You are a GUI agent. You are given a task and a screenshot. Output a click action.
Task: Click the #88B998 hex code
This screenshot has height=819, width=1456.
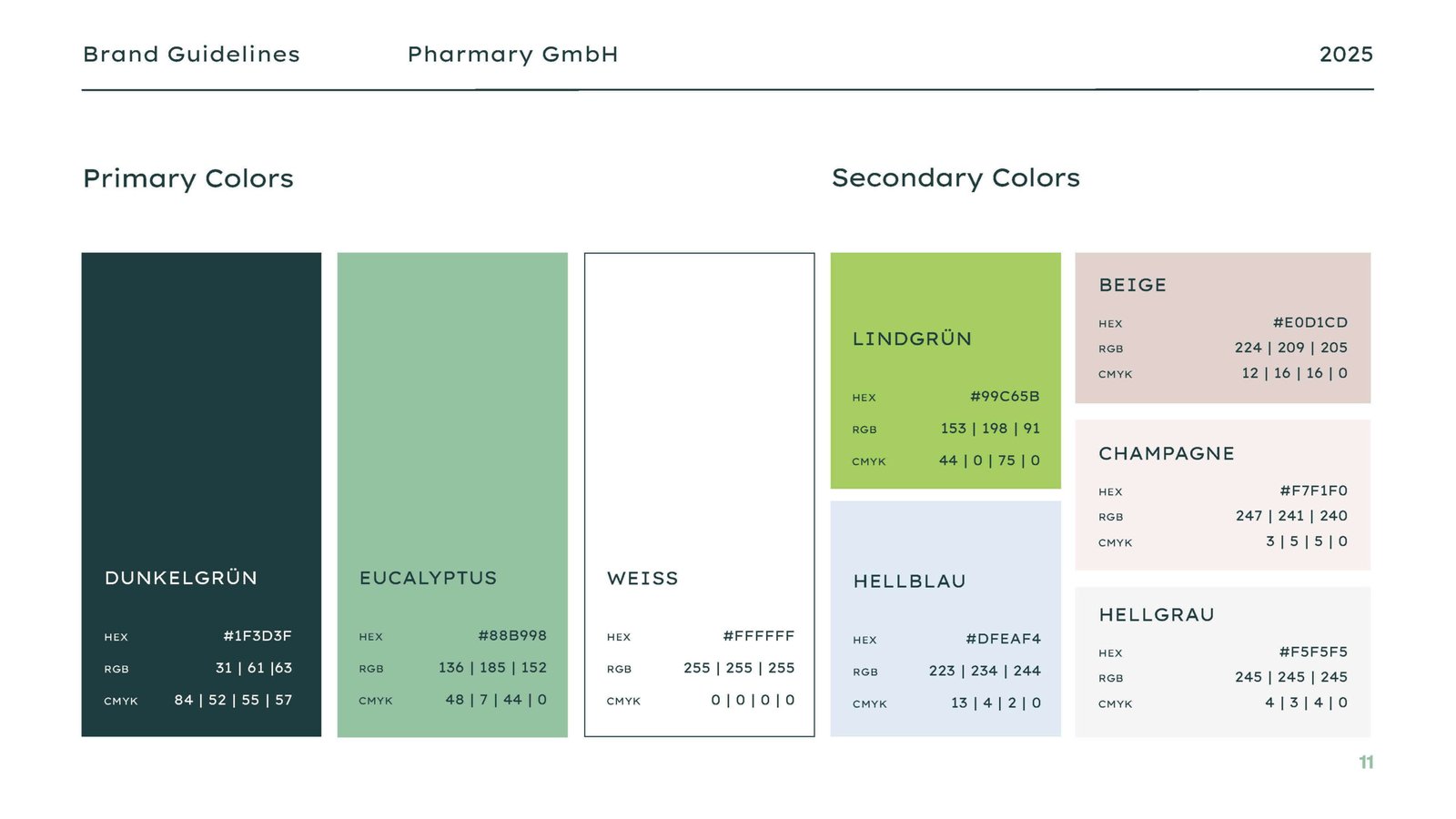(512, 636)
